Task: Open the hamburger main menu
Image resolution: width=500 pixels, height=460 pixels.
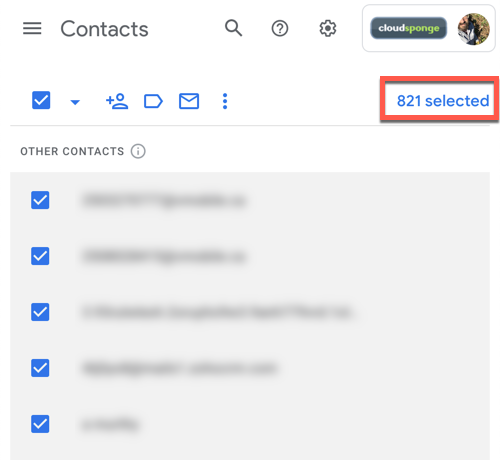Action: (x=32, y=28)
